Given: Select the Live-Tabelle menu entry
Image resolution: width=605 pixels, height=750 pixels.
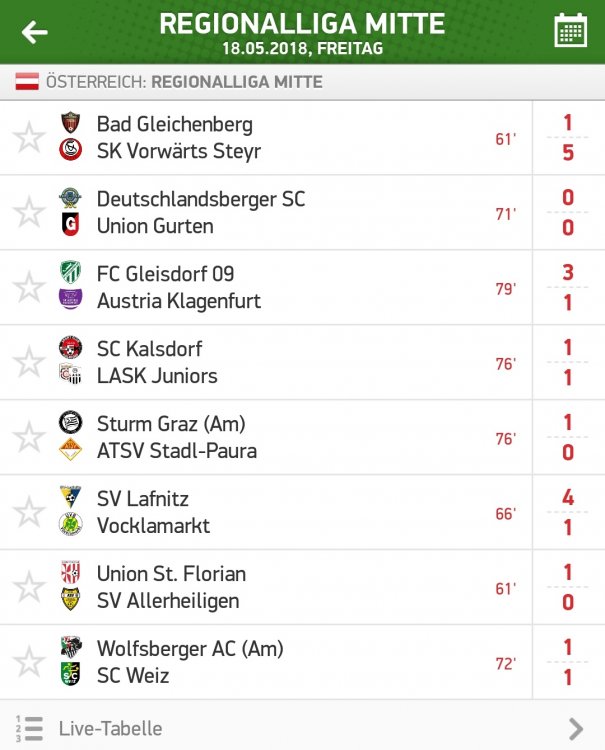Looking at the screenshot, I should 302,729.
